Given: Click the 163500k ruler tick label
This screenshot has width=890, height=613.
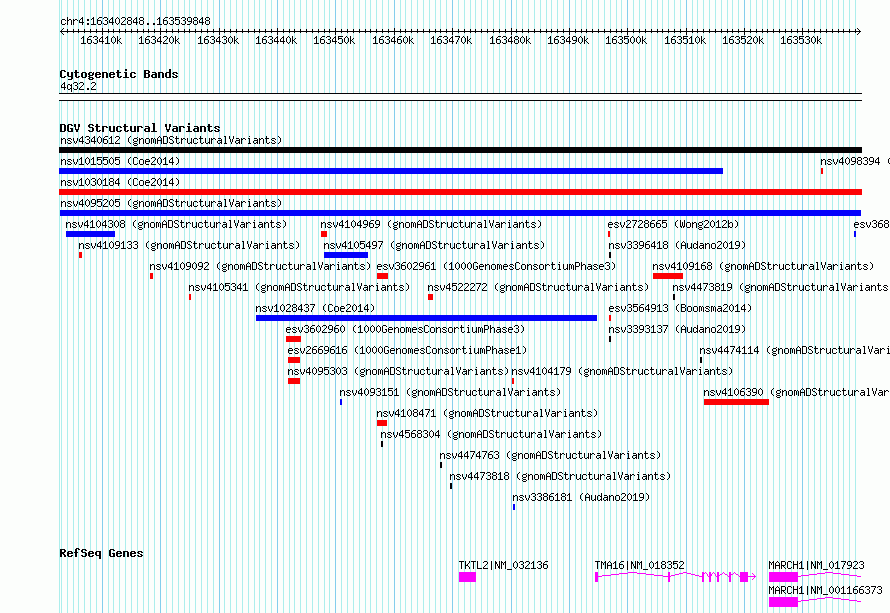Looking at the screenshot, I should [x=626, y=40].
